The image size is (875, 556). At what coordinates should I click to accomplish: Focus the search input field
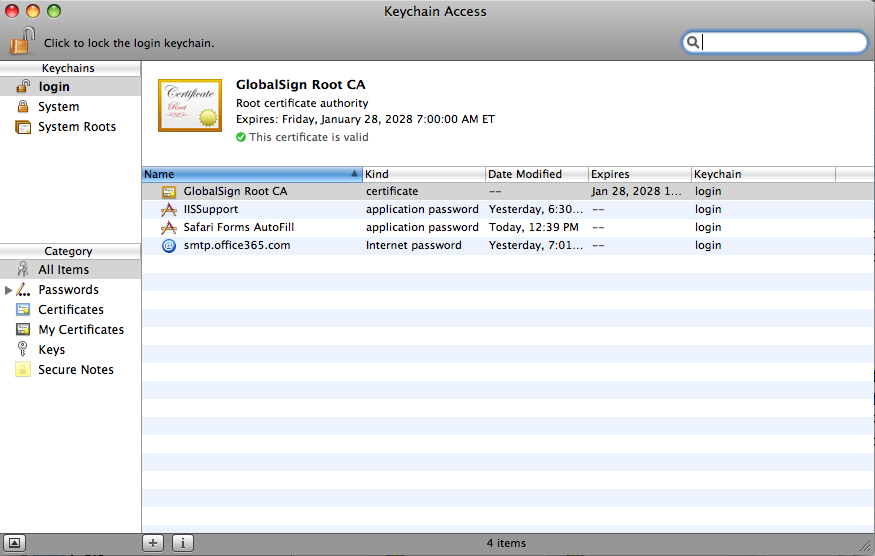[775, 42]
